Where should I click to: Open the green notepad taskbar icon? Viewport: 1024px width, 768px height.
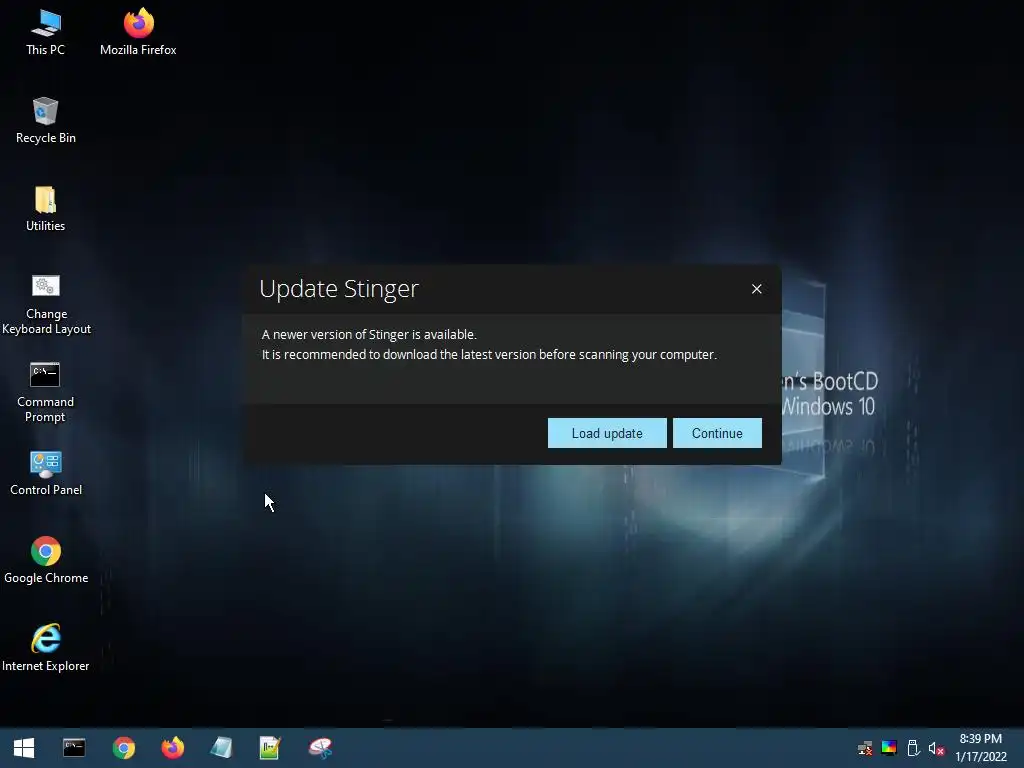click(270, 748)
